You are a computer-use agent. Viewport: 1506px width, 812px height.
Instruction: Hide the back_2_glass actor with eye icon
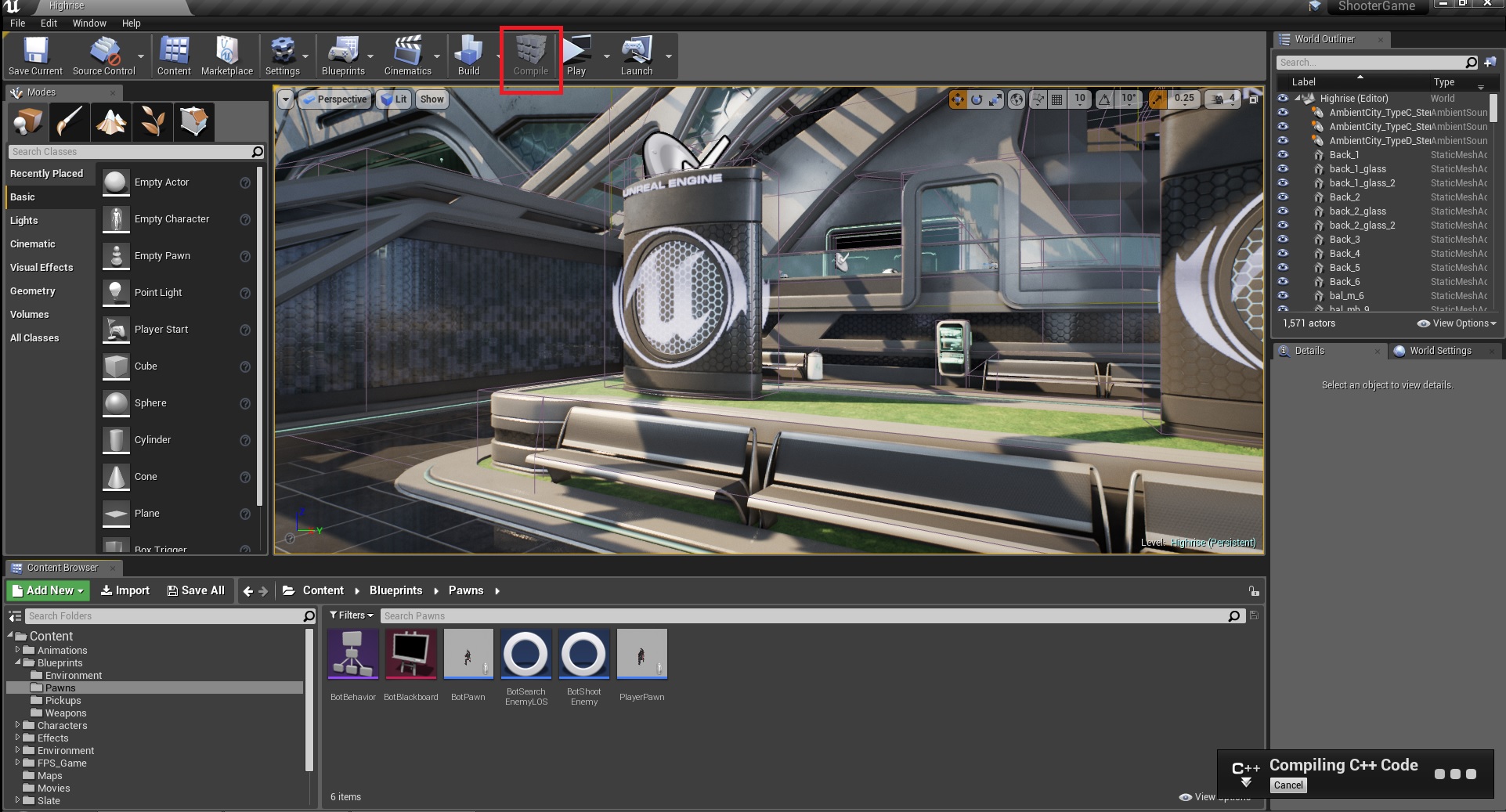click(1283, 211)
